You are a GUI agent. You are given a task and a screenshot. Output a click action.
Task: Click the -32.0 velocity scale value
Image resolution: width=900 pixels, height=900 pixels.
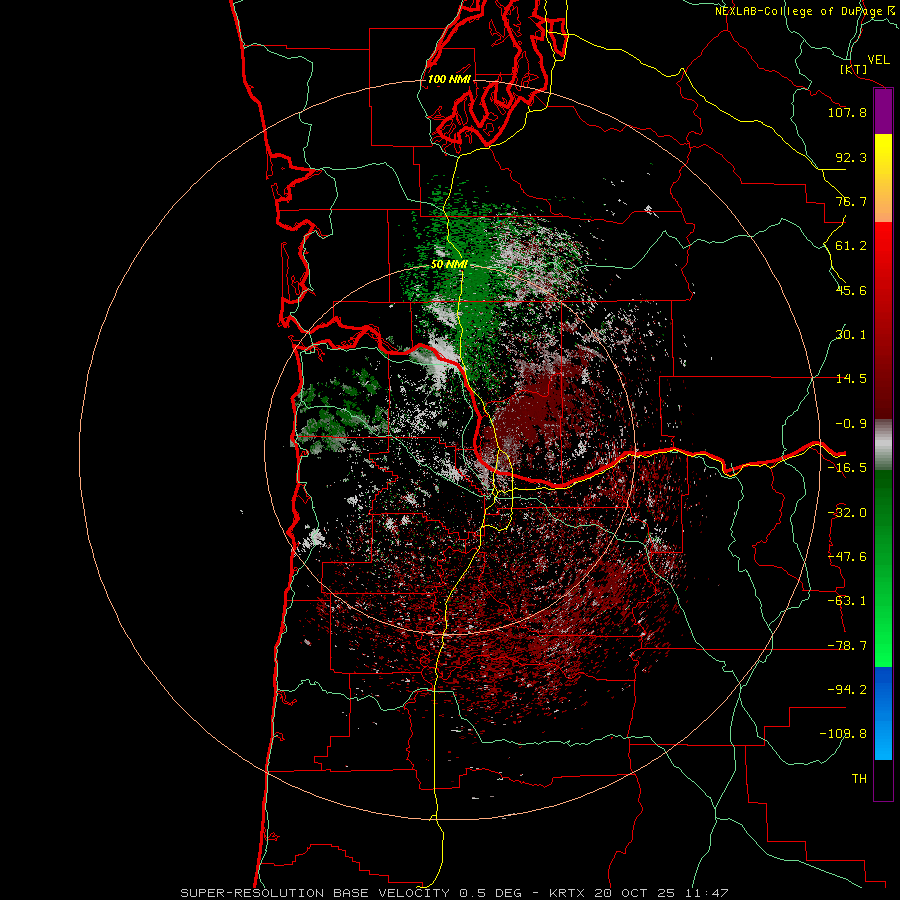click(847, 513)
